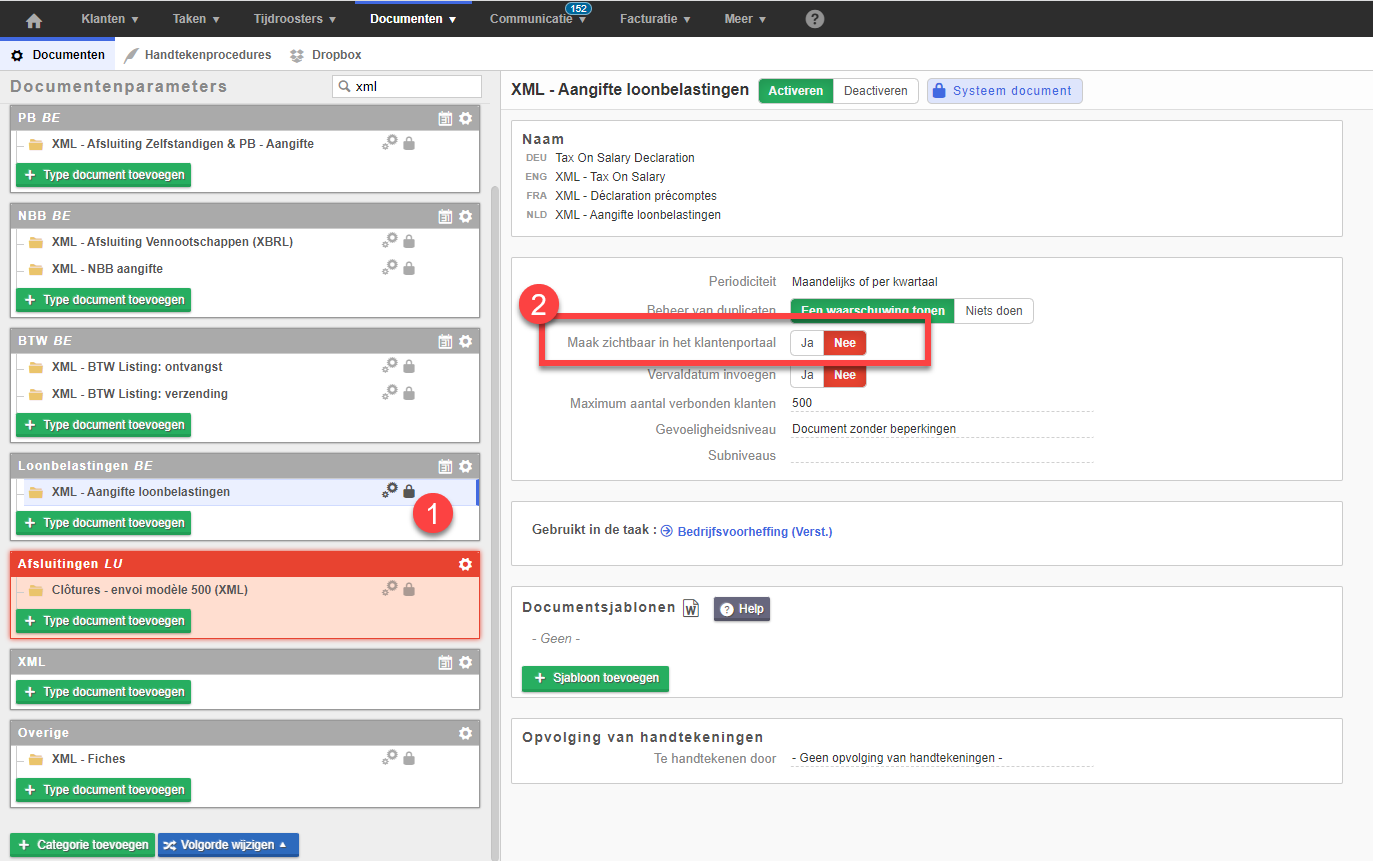
Task: Click the Subniveaus empty field
Action: pyautogui.click(x=942, y=455)
